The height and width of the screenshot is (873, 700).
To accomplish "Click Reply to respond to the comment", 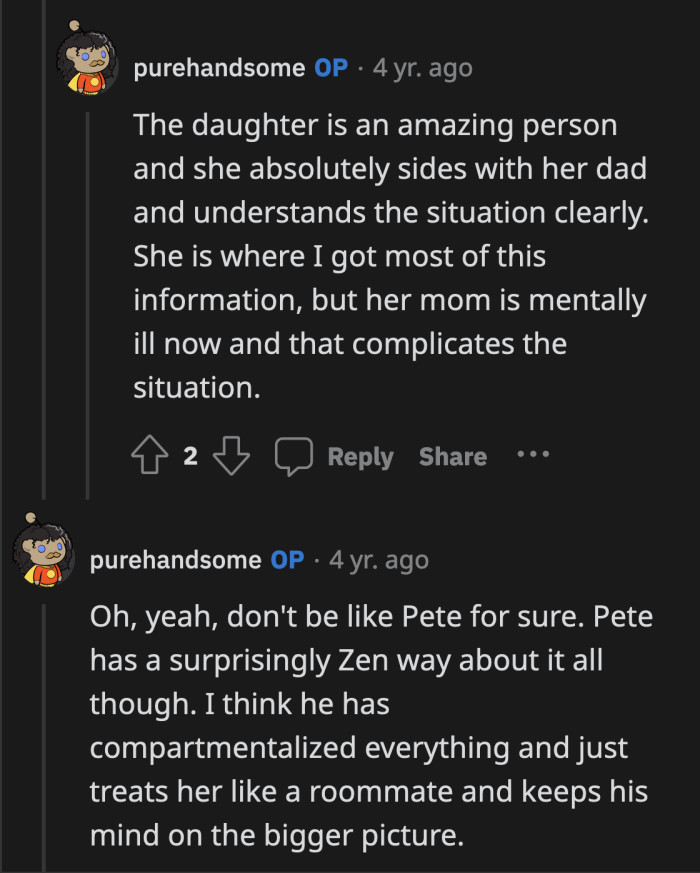I will tap(361, 456).
